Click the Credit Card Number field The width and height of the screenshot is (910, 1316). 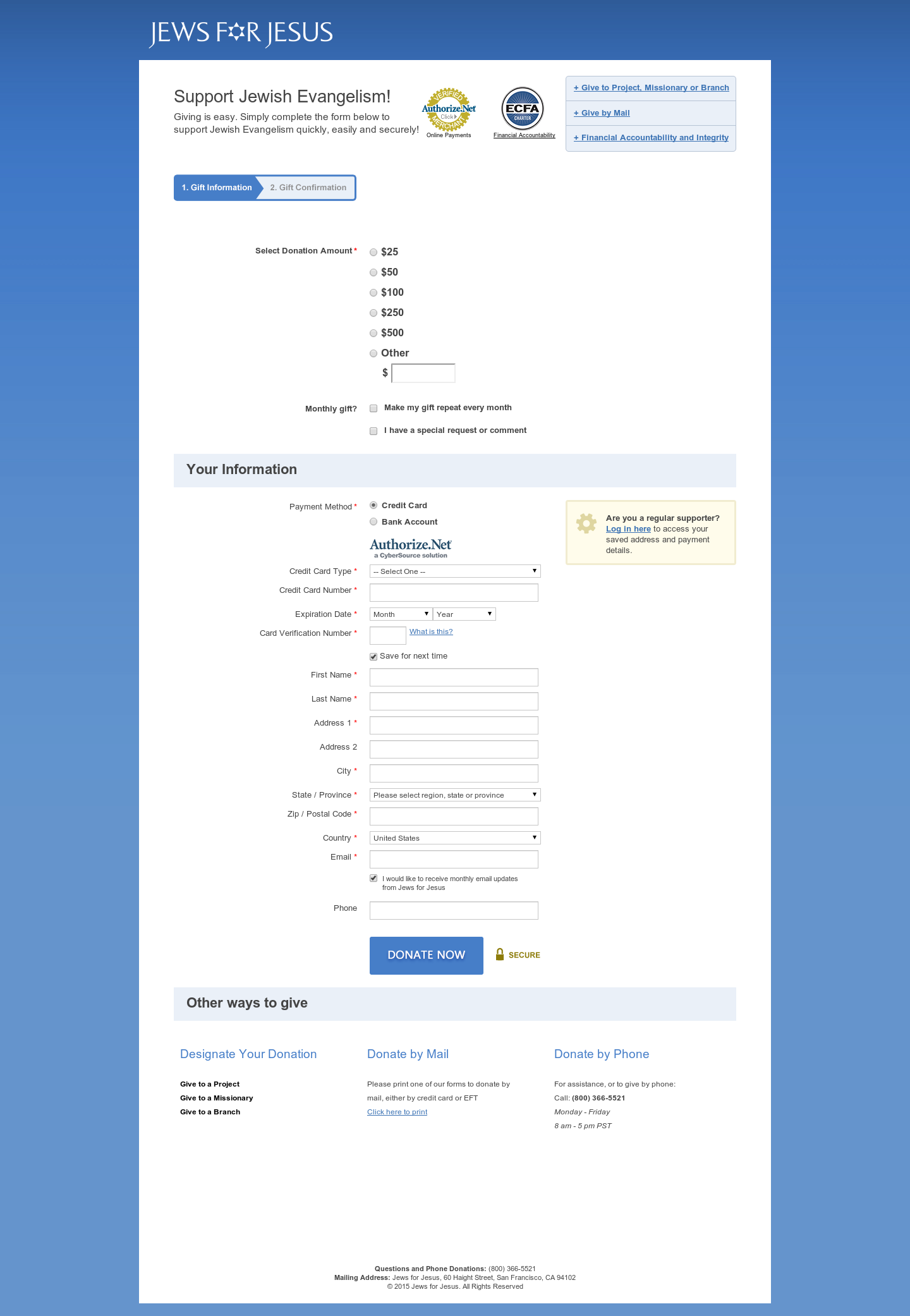[x=454, y=593]
